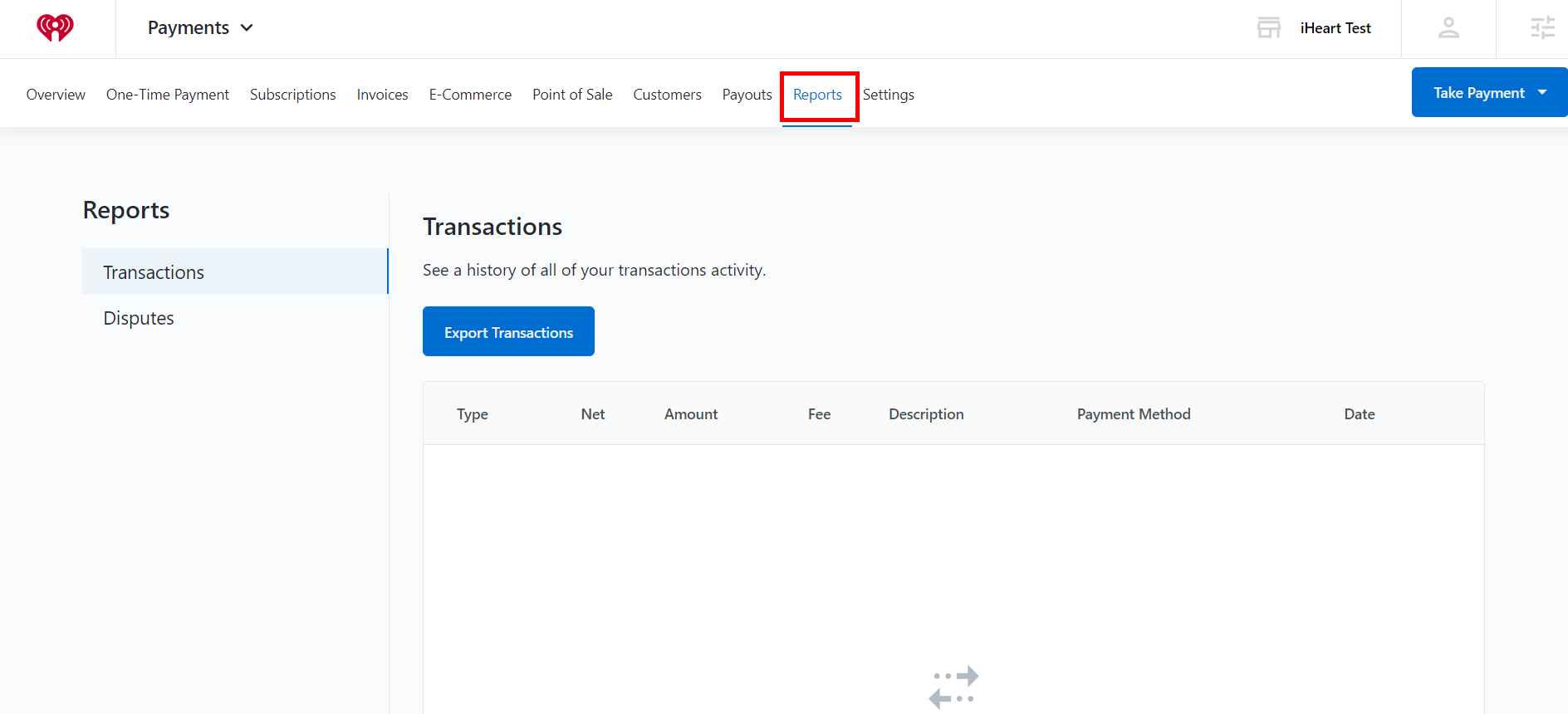Click the Fee column header
This screenshot has height=714, width=1568.
[820, 413]
